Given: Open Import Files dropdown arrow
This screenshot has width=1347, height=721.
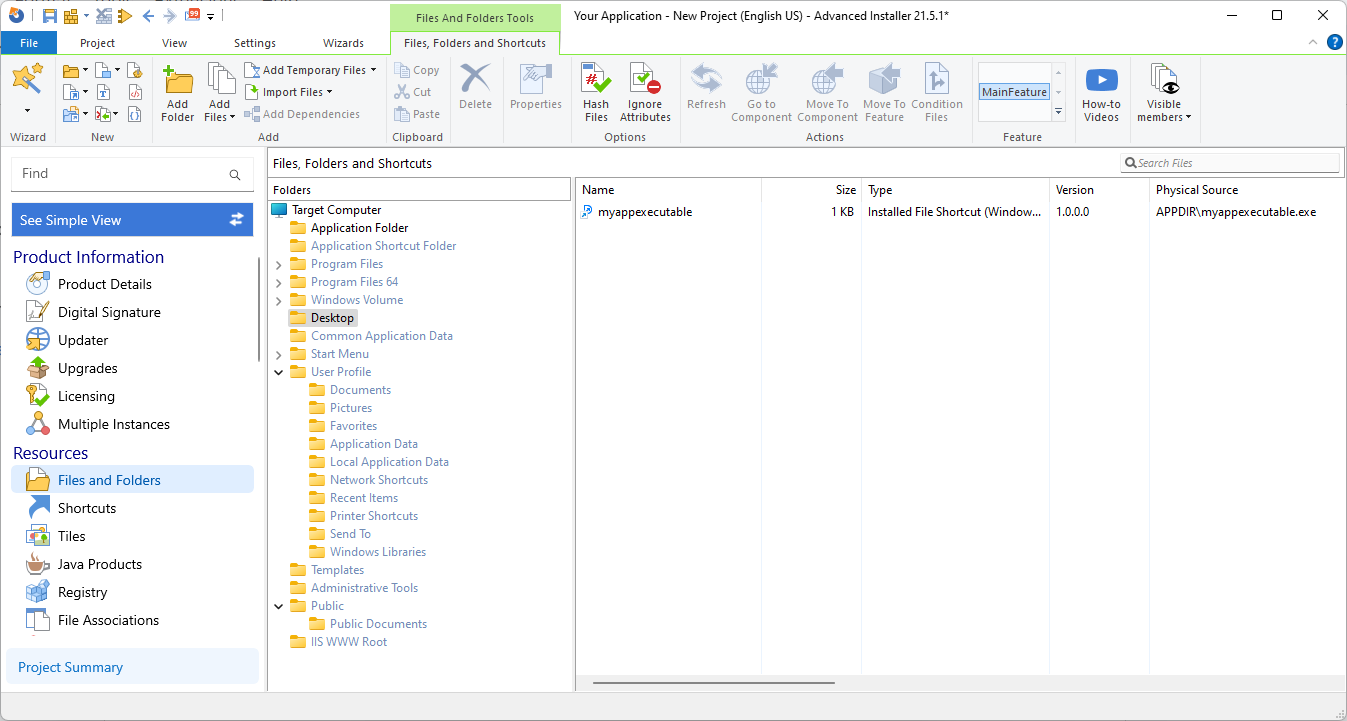Looking at the screenshot, I should [330, 92].
